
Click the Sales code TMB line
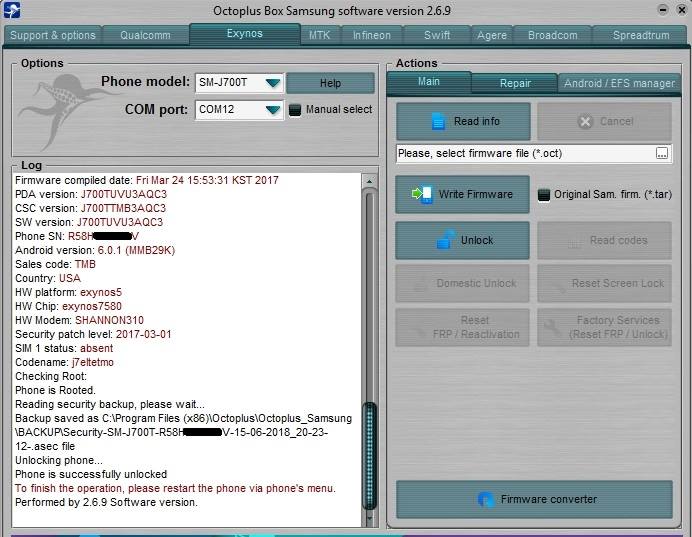click(x=56, y=264)
